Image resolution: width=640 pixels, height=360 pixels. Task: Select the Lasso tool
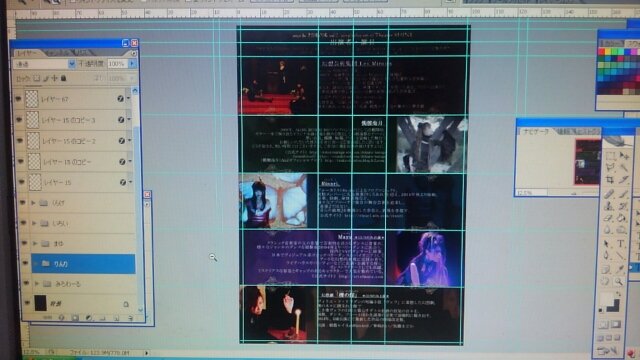tap(610, 168)
